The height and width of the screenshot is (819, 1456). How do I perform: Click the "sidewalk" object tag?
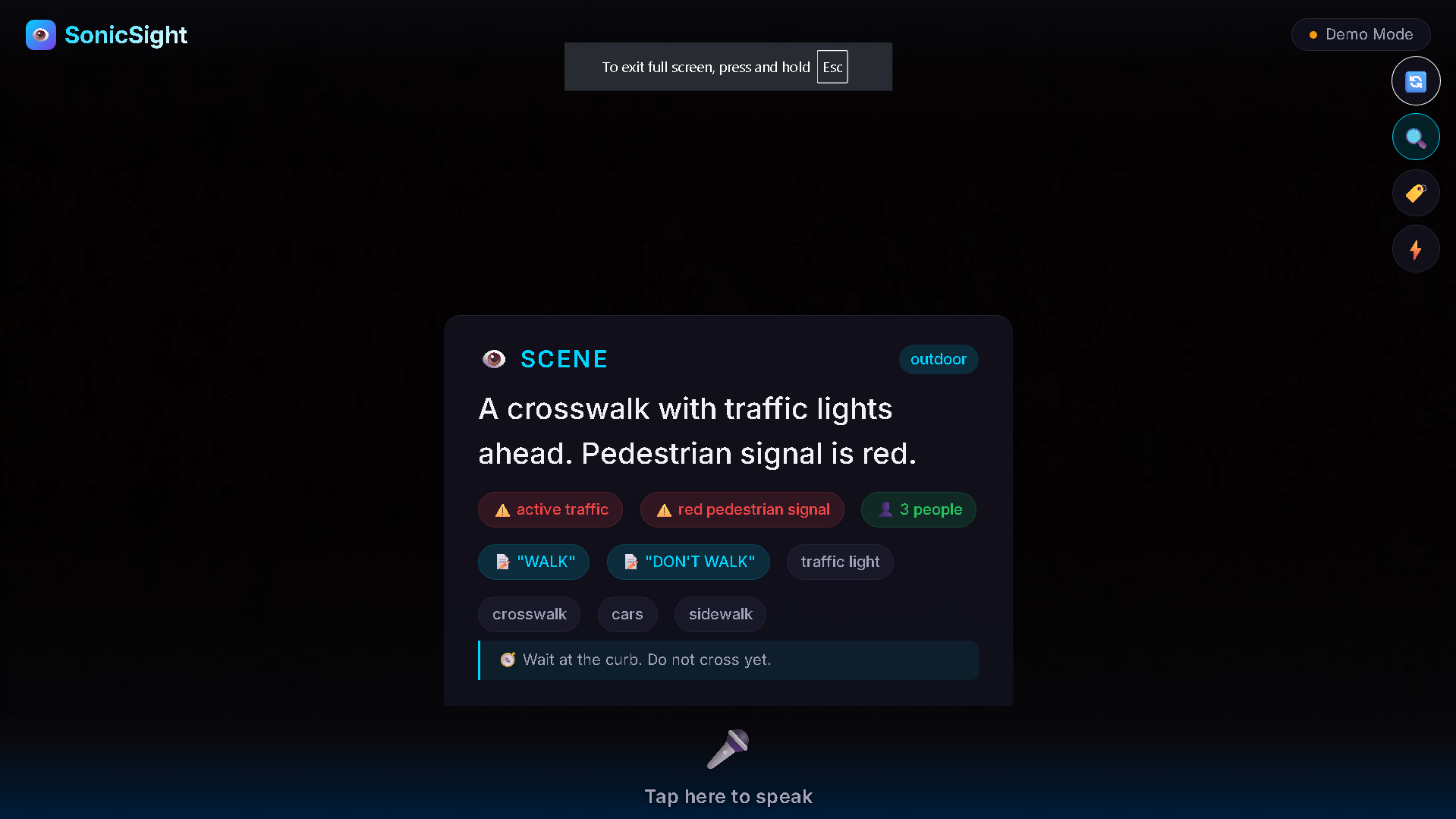(720, 614)
